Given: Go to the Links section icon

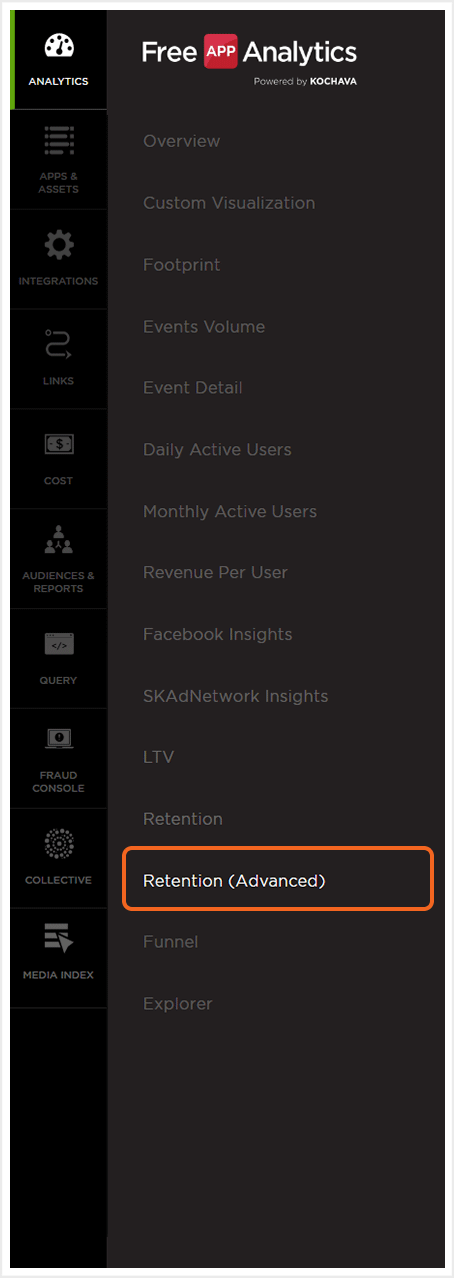Looking at the screenshot, I should point(59,344).
